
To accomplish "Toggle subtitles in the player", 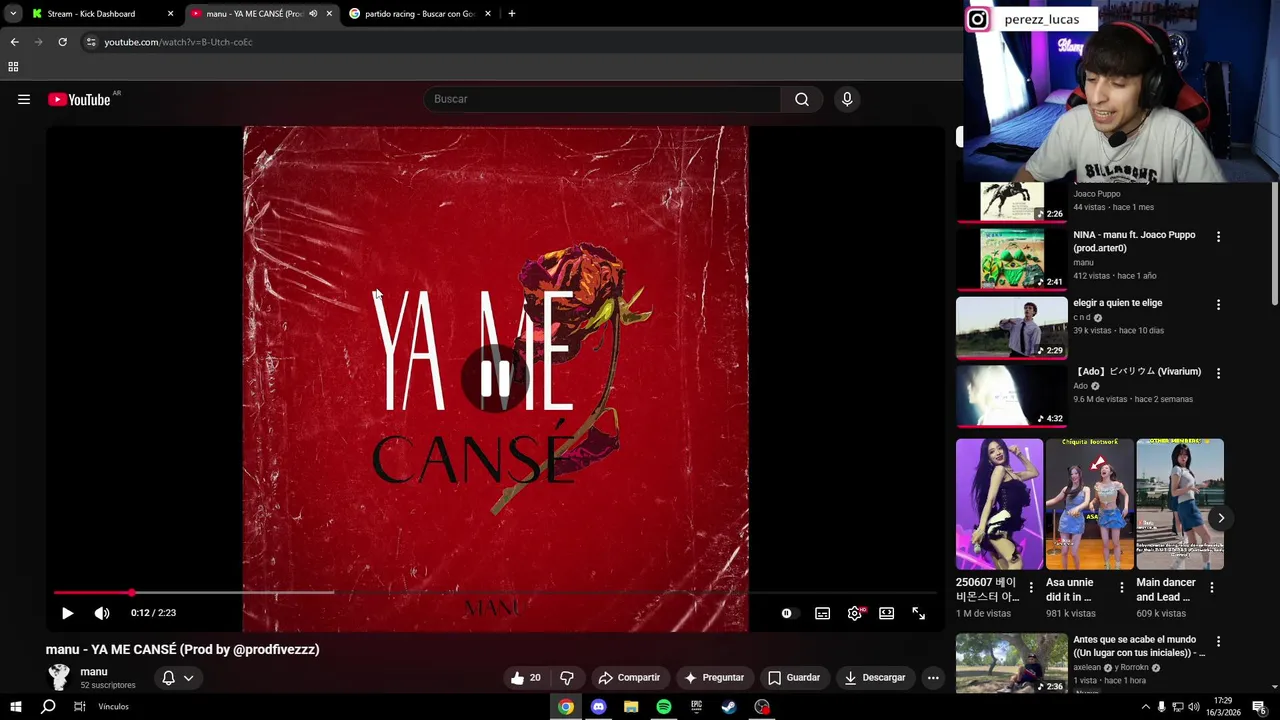I will [822, 613].
